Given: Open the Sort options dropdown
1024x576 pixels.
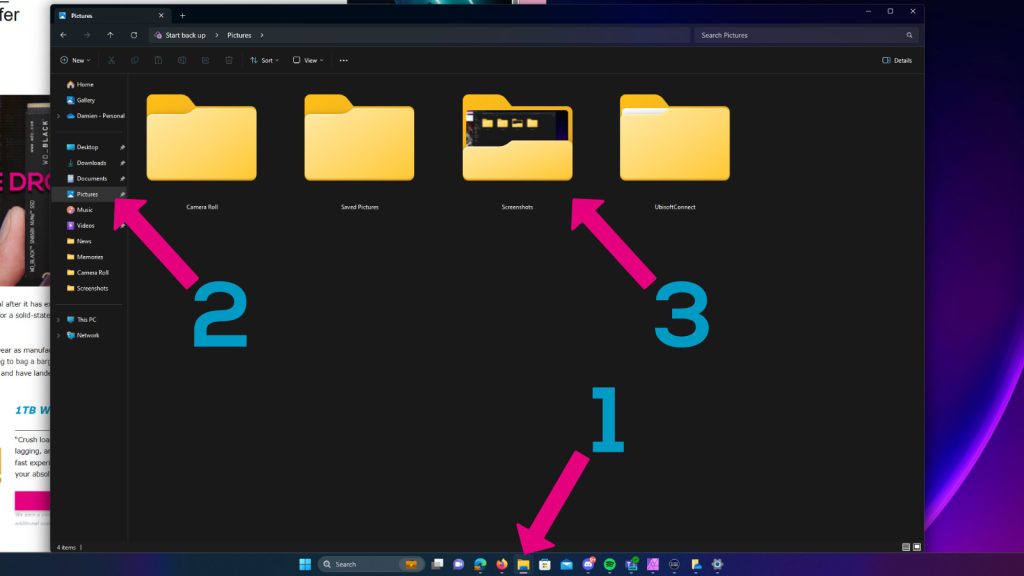Looking at the screenshot, I should [264, 60].
